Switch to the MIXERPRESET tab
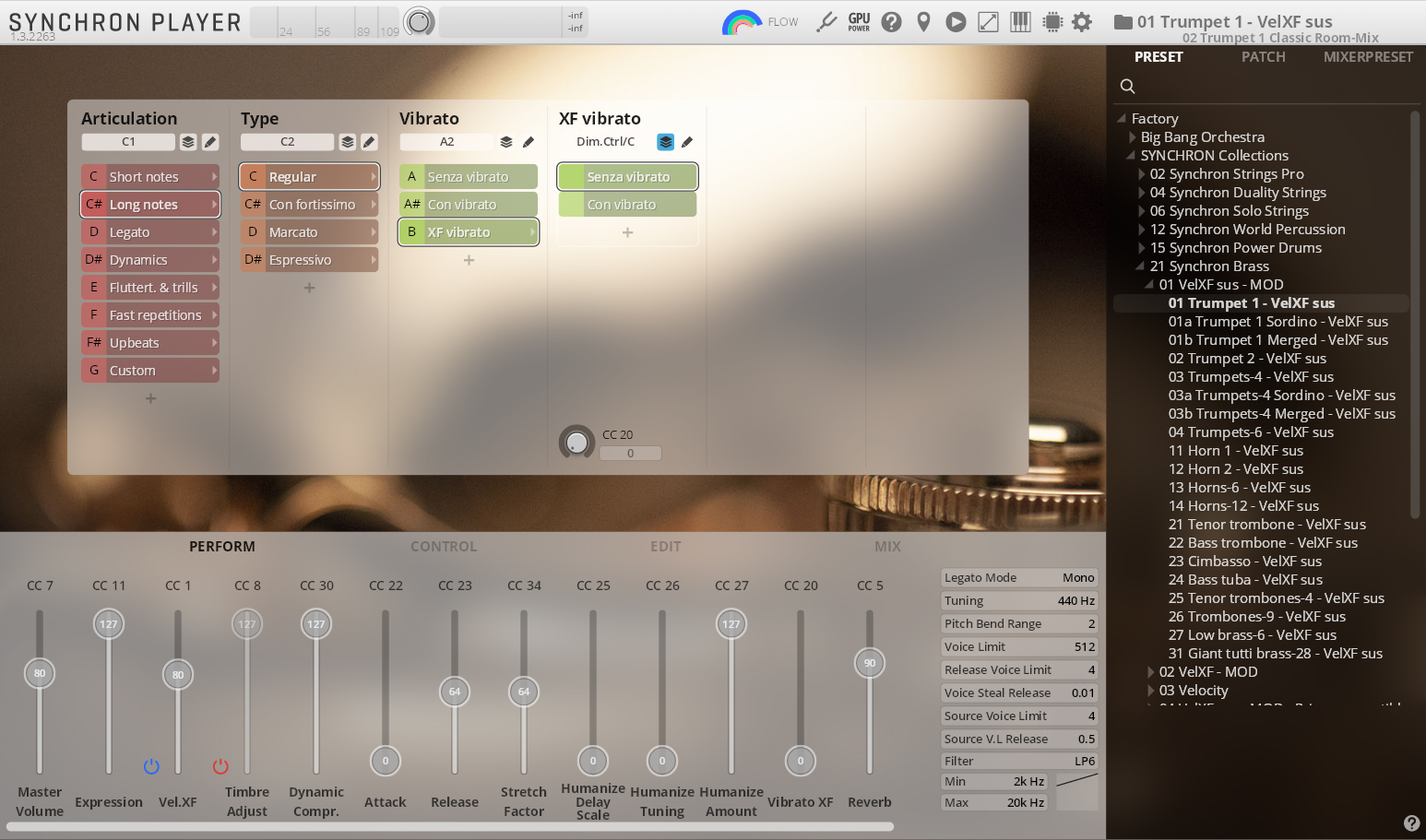1426x840 pixels. click(x=1368, y=57)
